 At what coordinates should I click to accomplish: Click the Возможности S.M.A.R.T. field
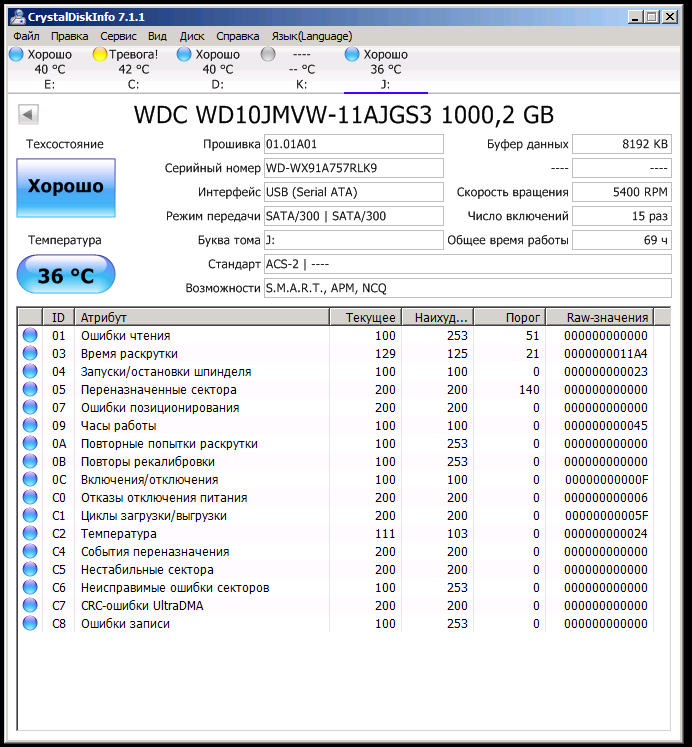pyautogui.click(x=468, y=288)
